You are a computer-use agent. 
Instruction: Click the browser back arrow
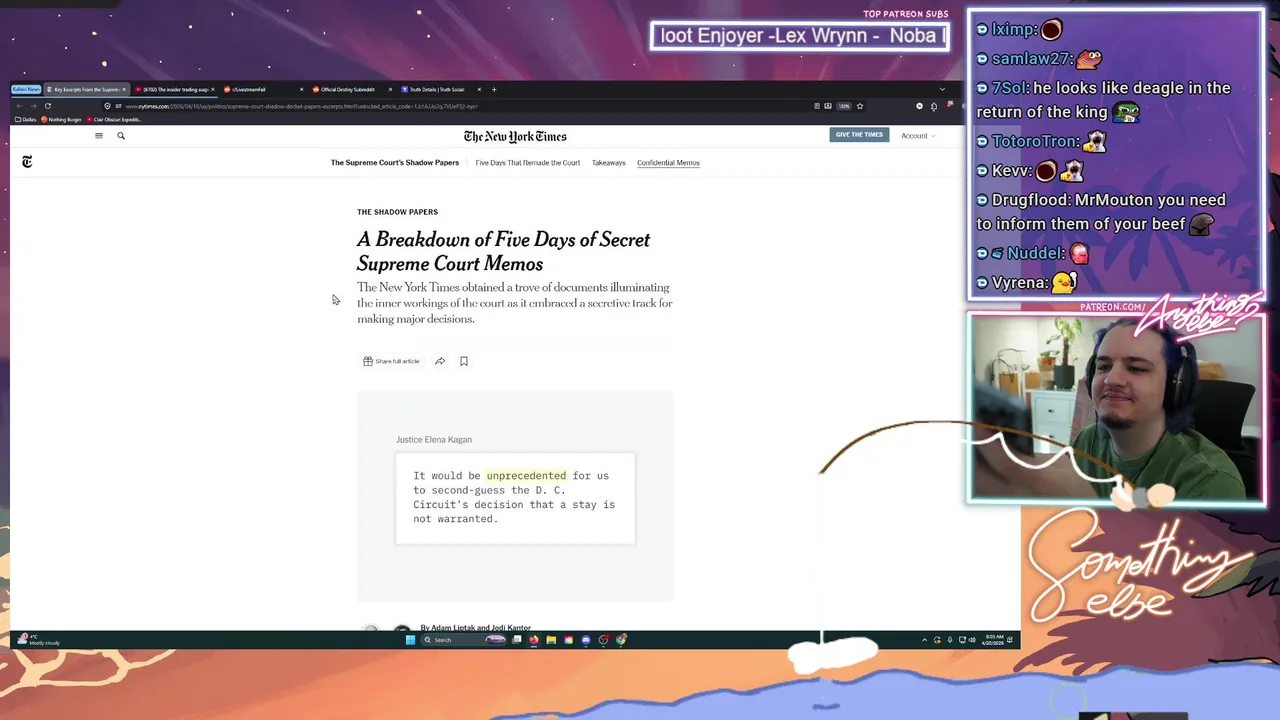19,106
